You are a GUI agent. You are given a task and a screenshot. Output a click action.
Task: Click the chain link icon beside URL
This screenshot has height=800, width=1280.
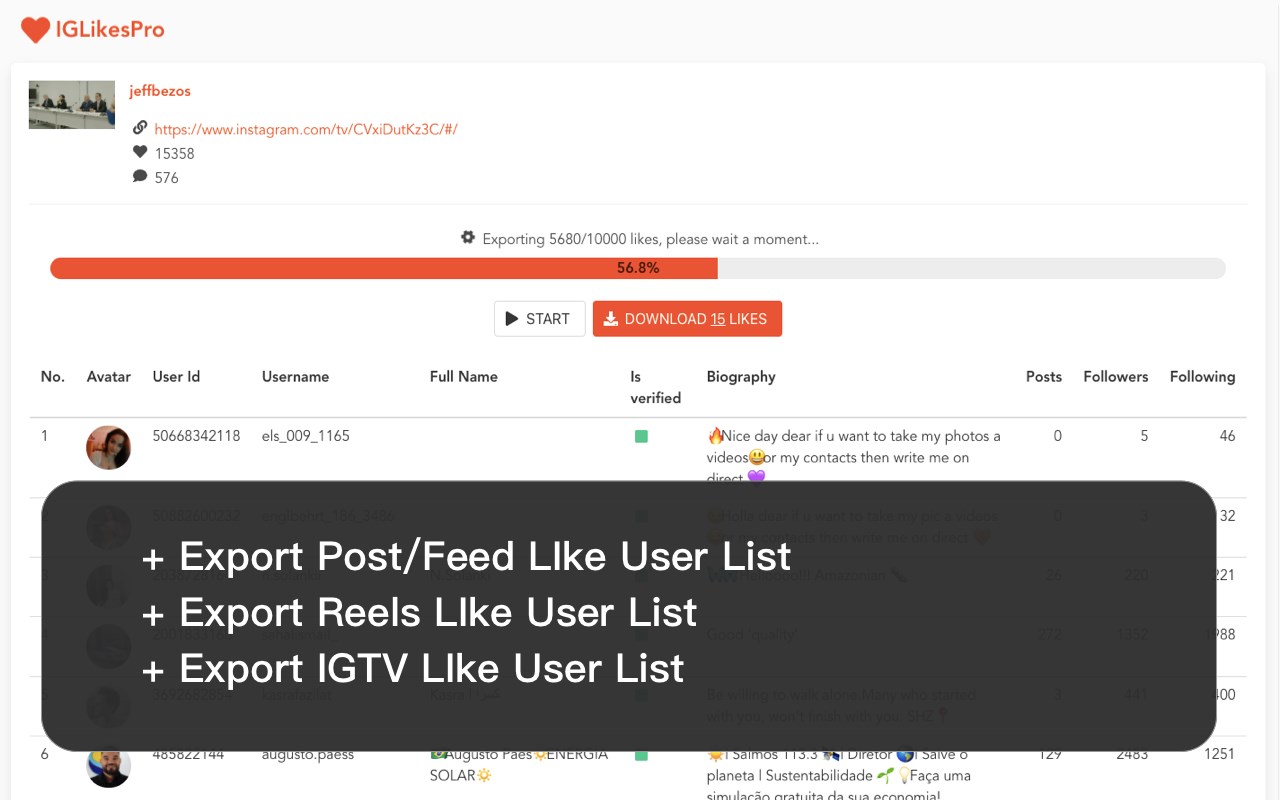coord(140,128)
